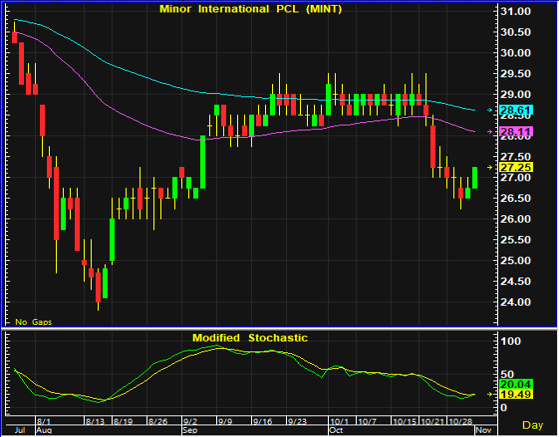Viewport: 559px width, 437px height.
Task: Select the magenta 28.11 moving average label
Action: point(516,132)
